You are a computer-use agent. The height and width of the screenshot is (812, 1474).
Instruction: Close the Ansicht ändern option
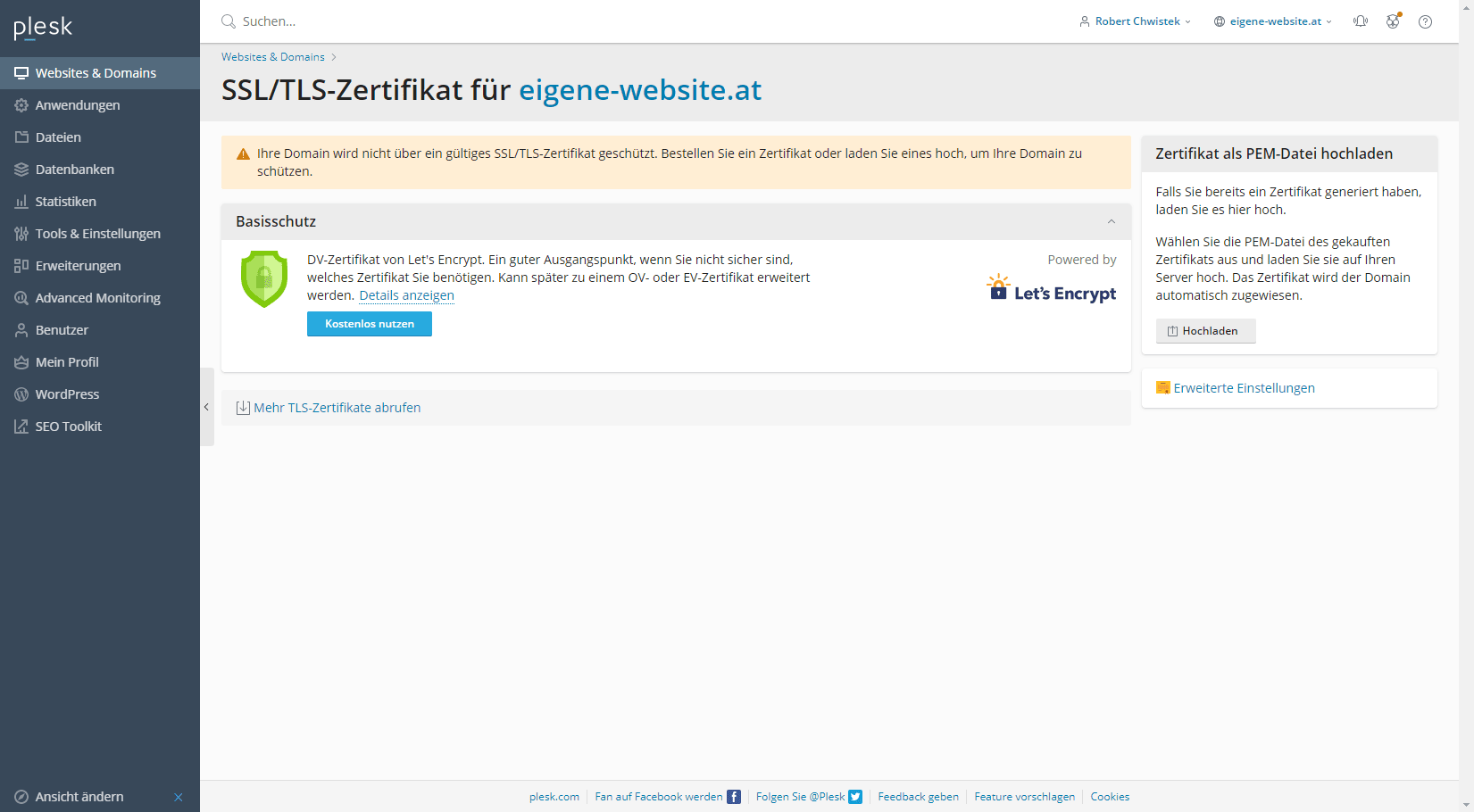pyautogui.click(x=179, y=797)
